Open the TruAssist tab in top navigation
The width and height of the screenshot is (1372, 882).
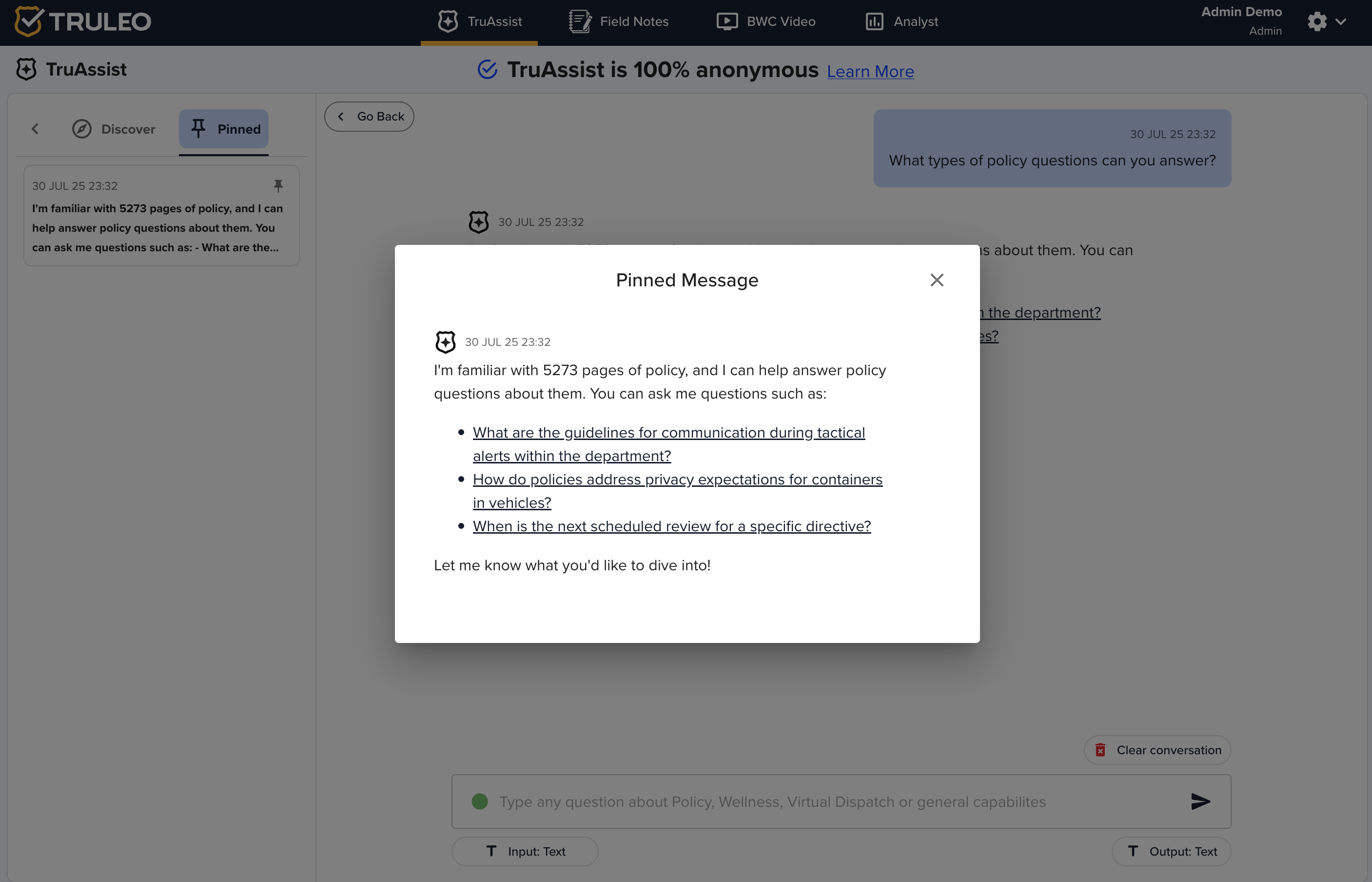click(479, 22)
